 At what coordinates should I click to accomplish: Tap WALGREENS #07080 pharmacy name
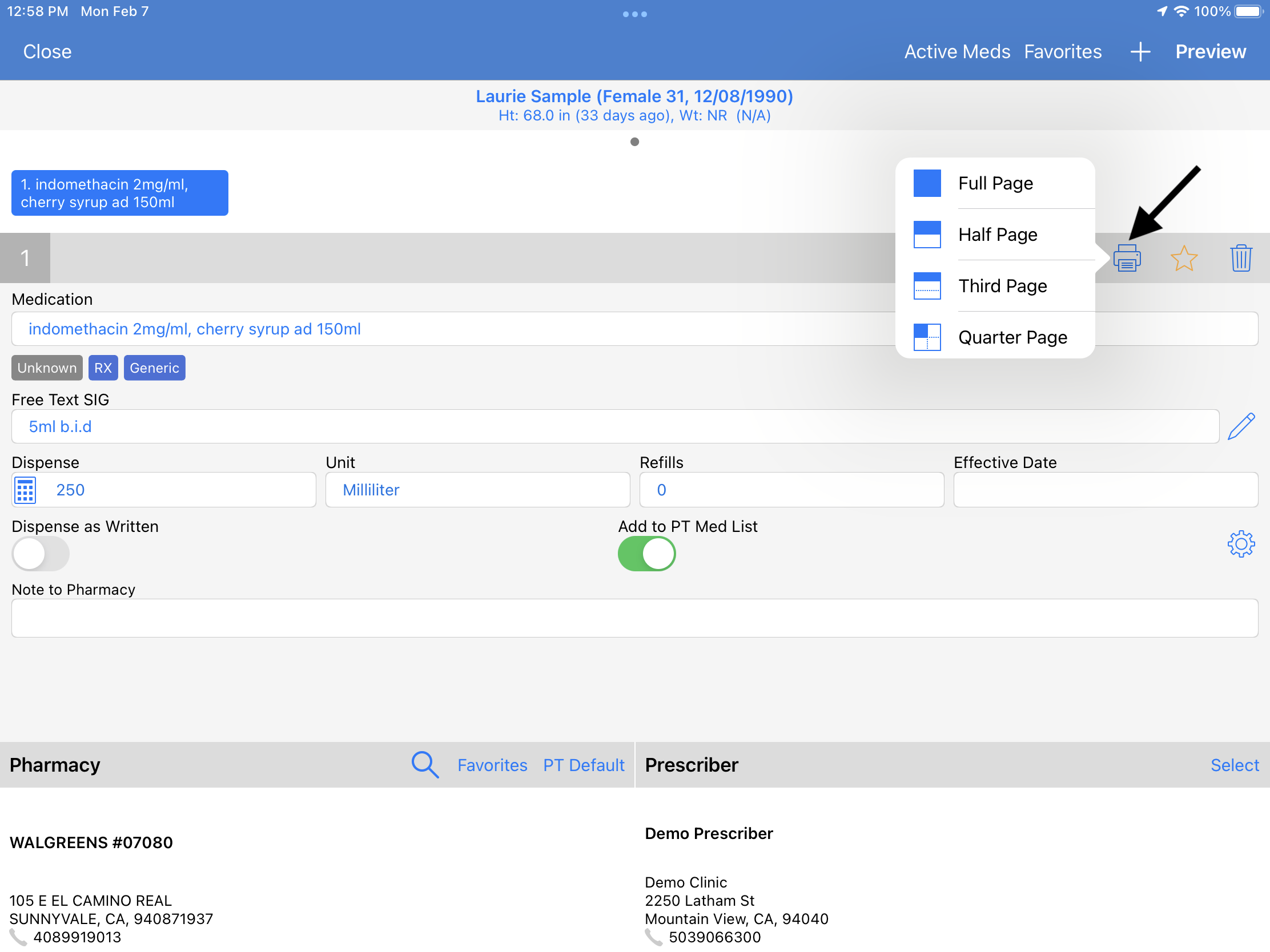(x=91, y=842)
